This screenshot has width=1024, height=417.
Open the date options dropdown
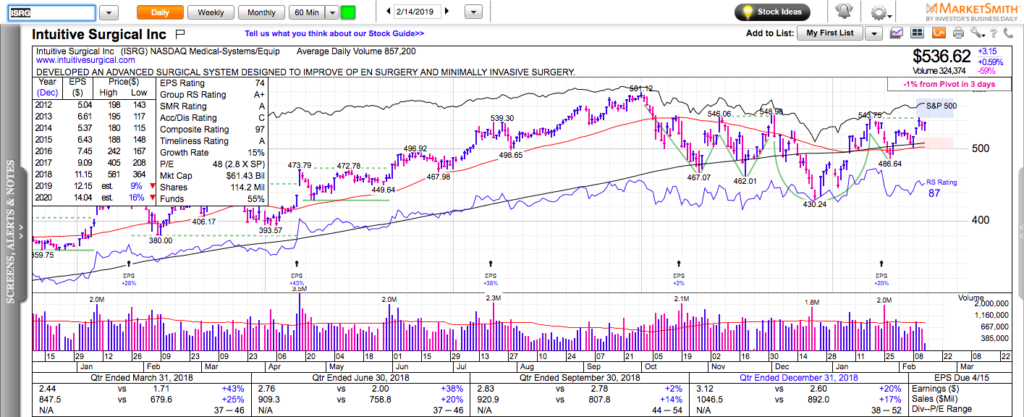tap(475, 12)
